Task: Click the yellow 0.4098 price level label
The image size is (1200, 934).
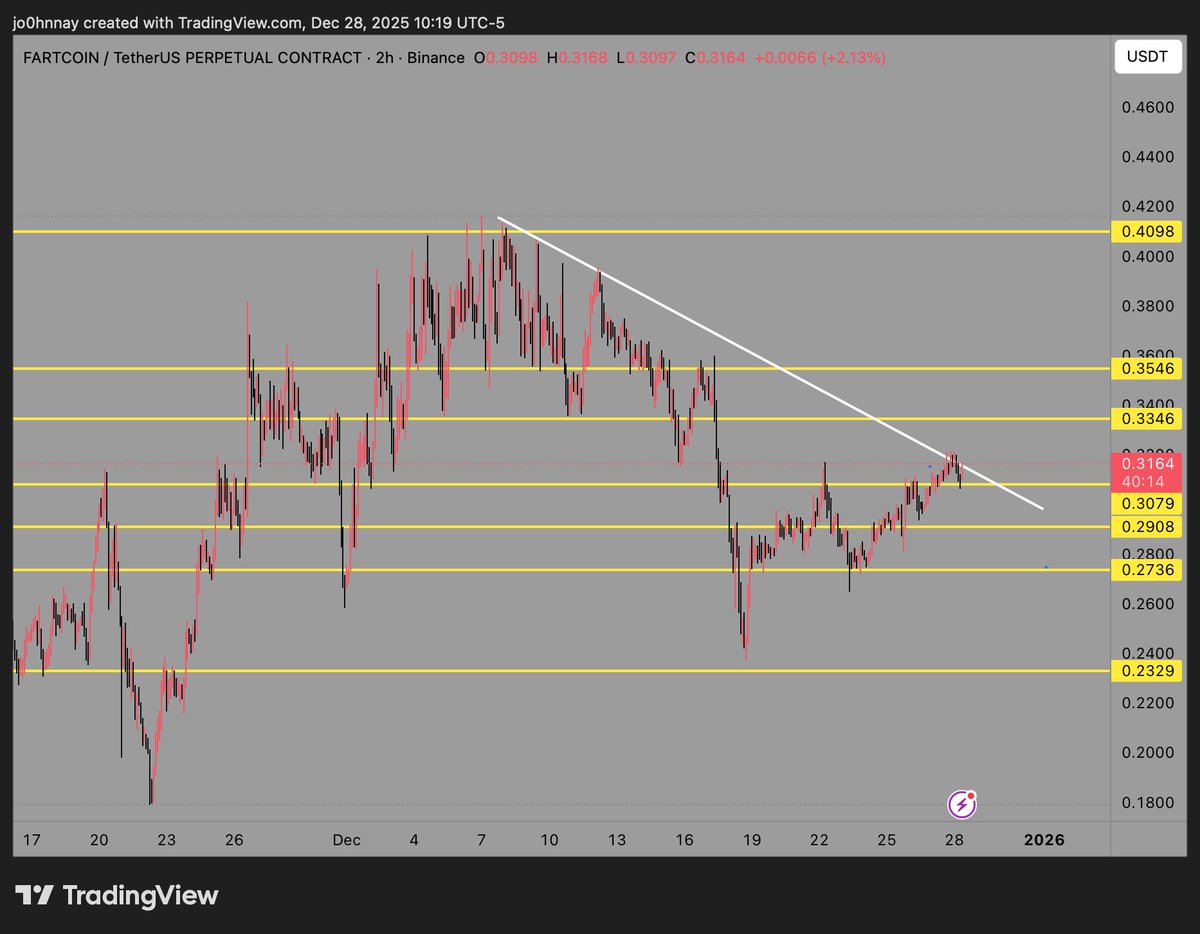Action: (x=1146, y=231)
